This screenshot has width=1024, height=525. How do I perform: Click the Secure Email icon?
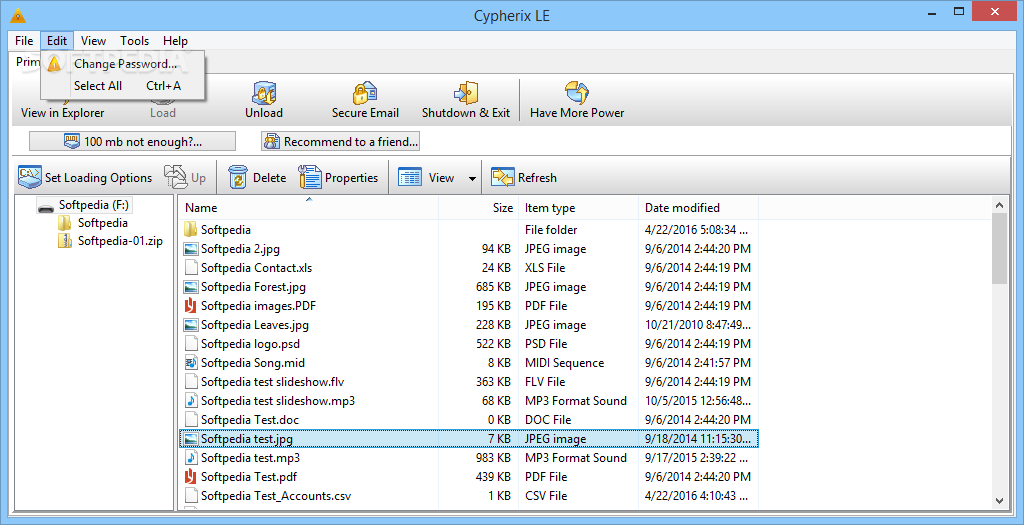tap(365, 93)
